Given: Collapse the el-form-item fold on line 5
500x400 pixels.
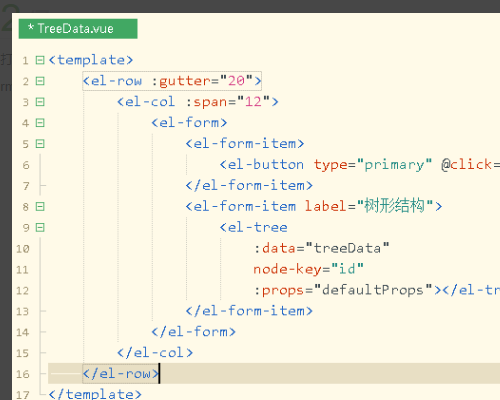Looking at the screenshot, I should [40, 144].
